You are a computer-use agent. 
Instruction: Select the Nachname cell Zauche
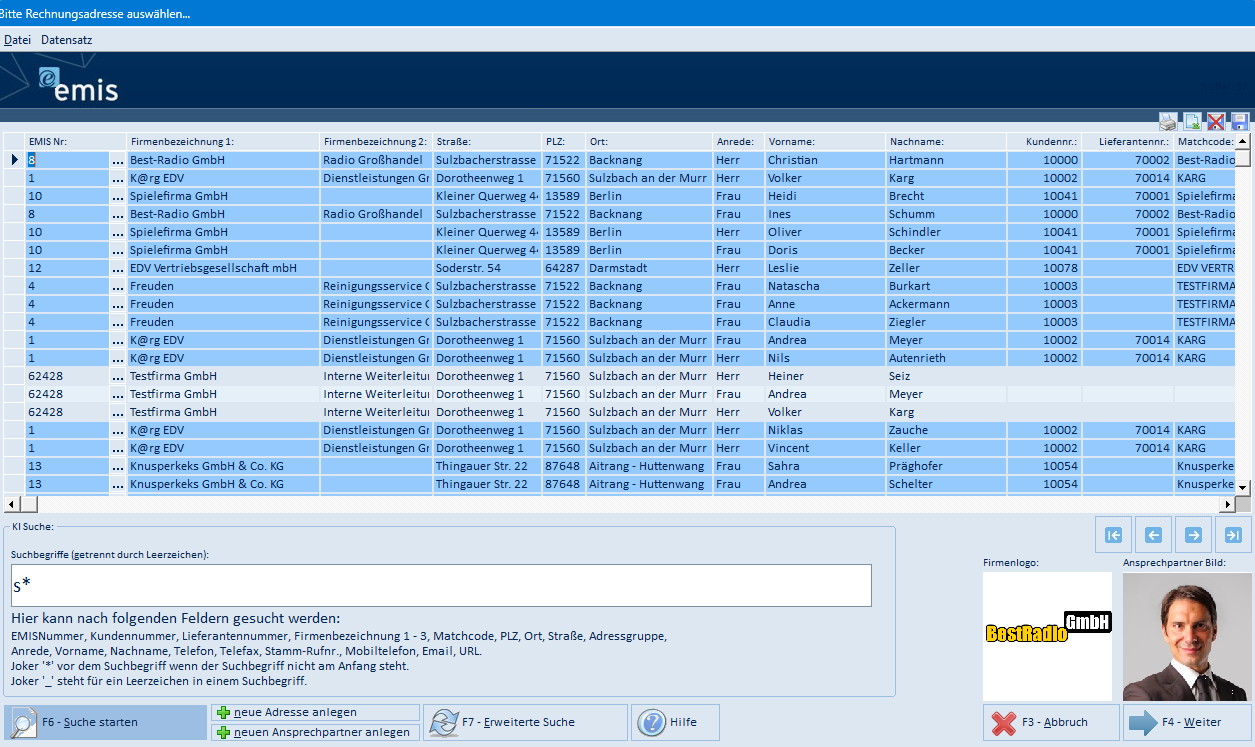(946, 430)
